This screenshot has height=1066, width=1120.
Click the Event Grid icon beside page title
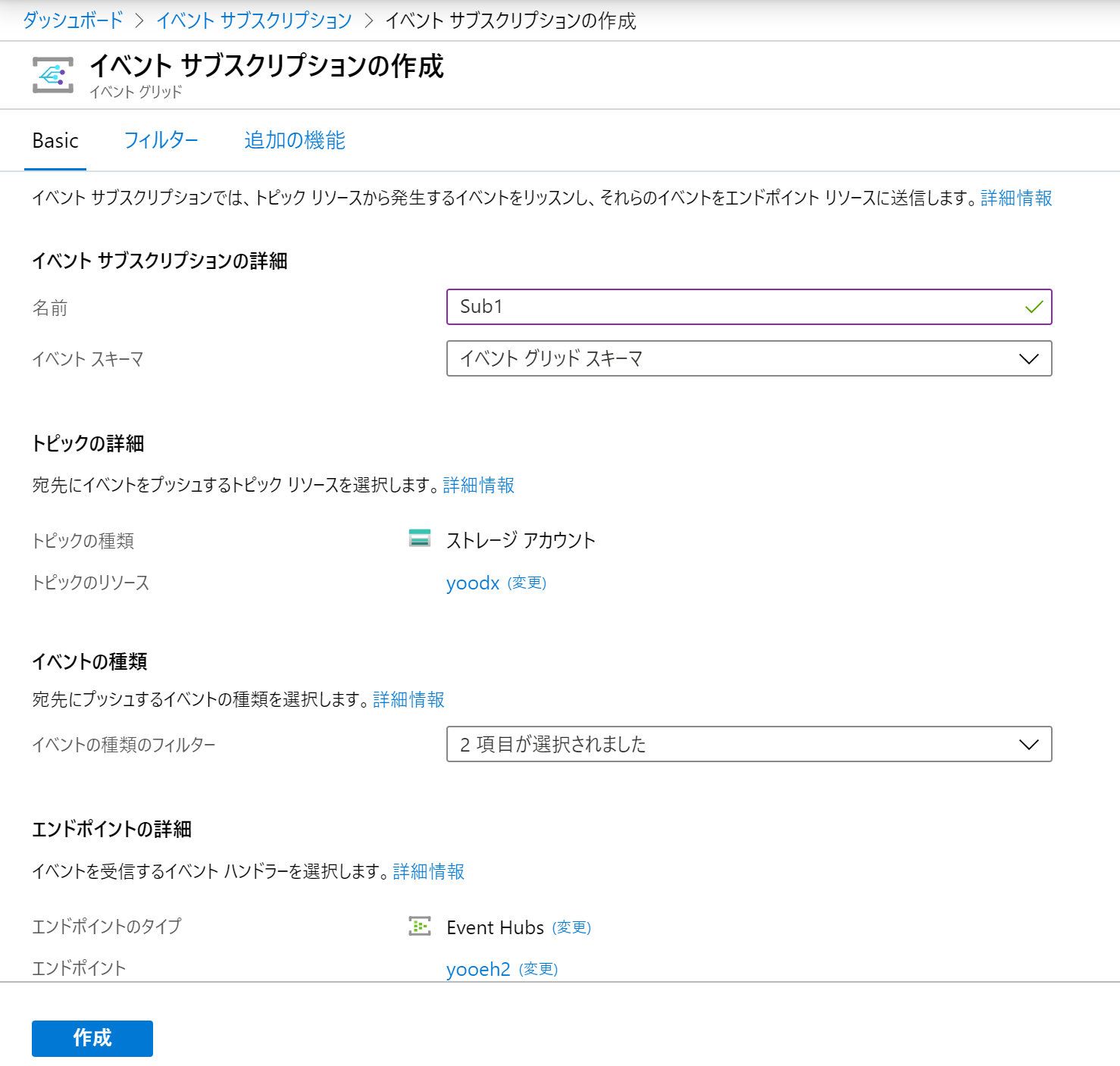pyautogui.click(x=53, y=75)
